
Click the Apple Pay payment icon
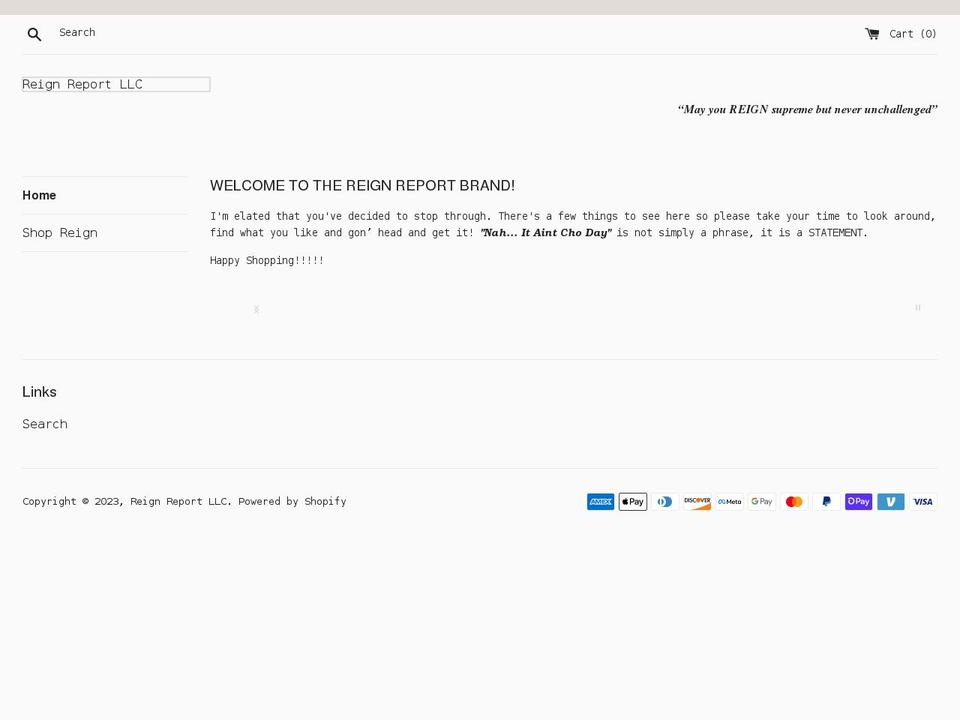pos(632,501)
